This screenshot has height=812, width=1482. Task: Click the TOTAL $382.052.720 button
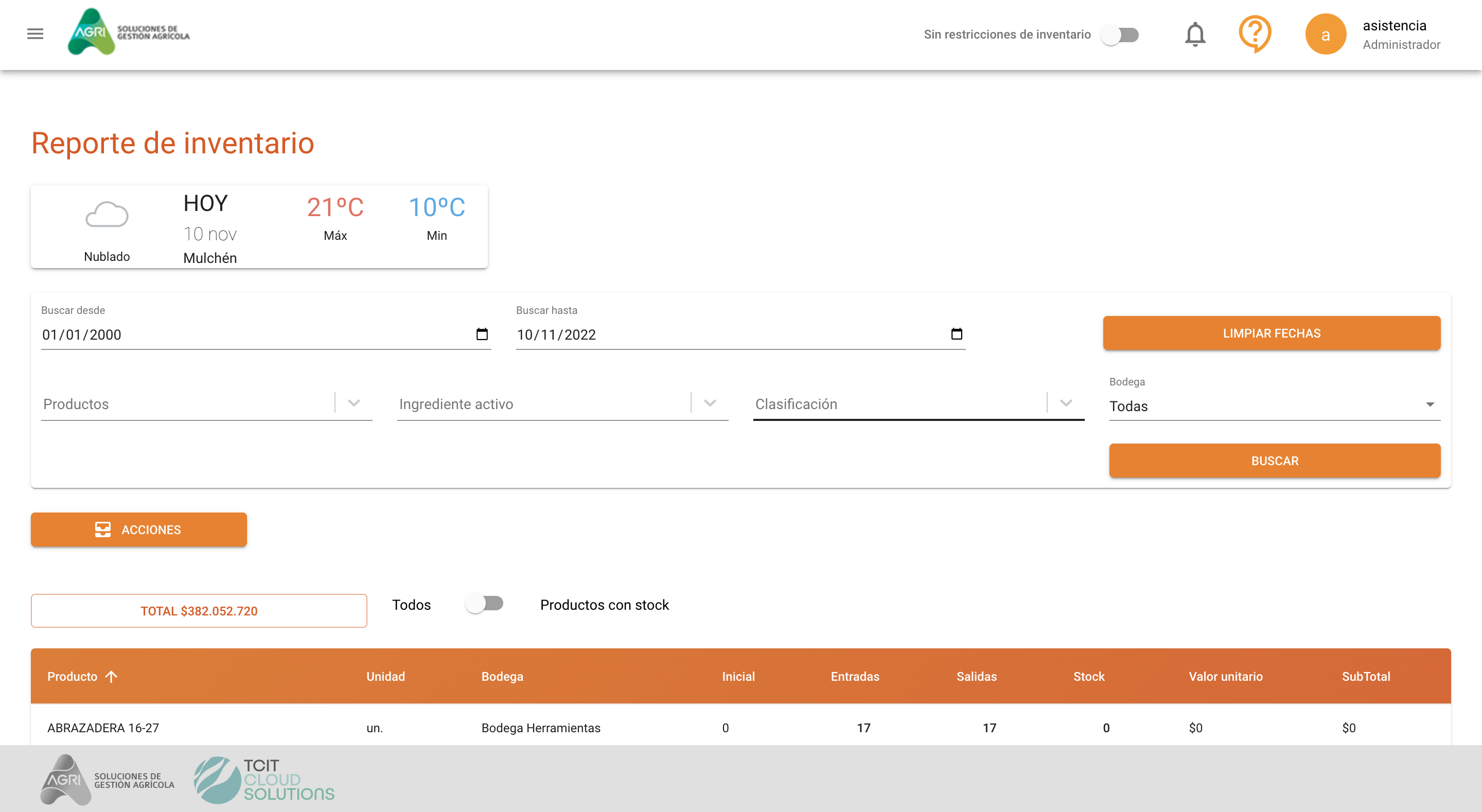(x=199, y=611)
